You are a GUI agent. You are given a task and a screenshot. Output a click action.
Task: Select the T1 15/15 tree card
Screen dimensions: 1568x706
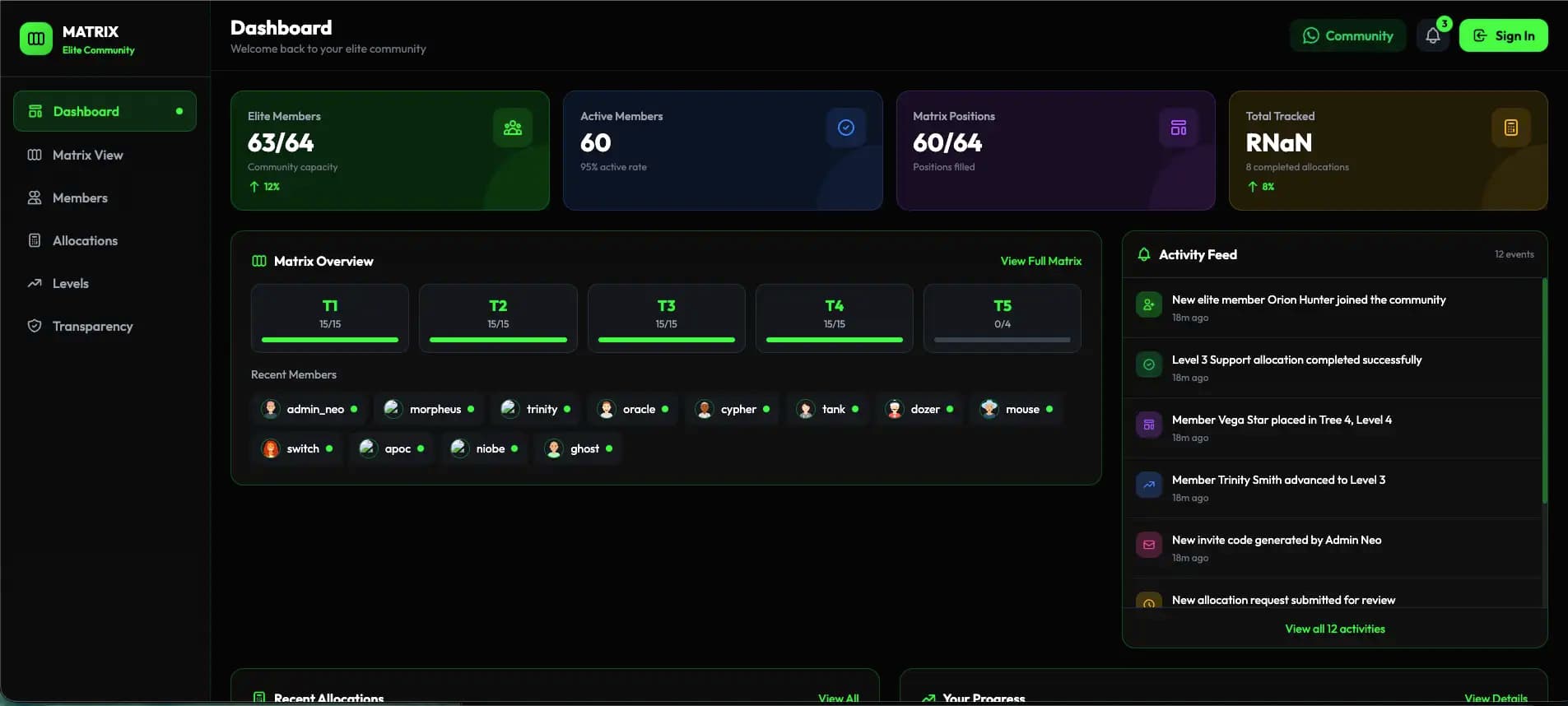pos(329,318)
